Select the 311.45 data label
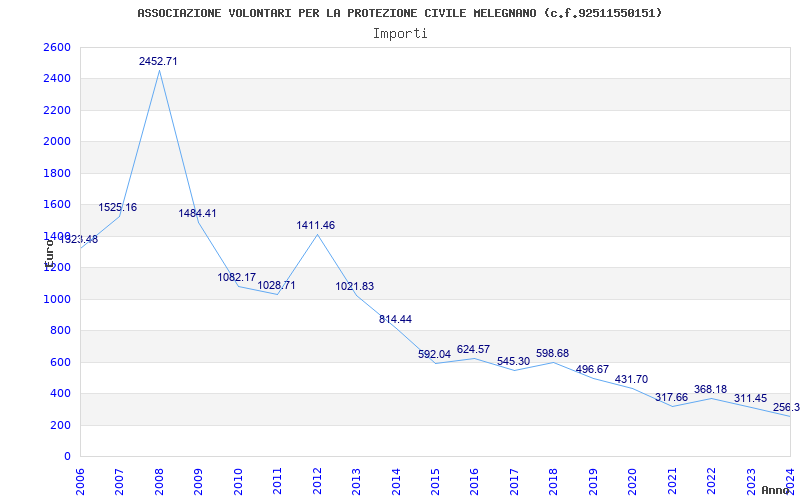The height and width of the screenshot is (500, 800). point(751,398)
